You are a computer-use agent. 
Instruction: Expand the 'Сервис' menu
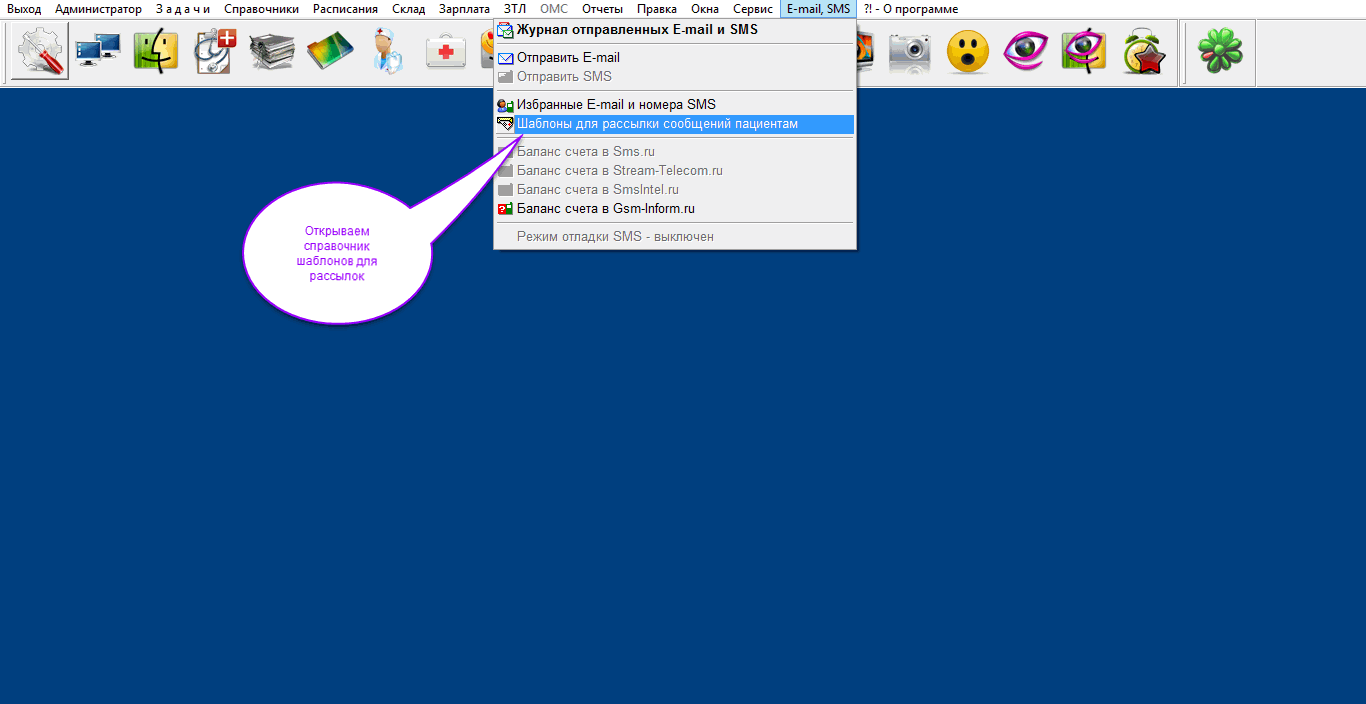point(752,9)
